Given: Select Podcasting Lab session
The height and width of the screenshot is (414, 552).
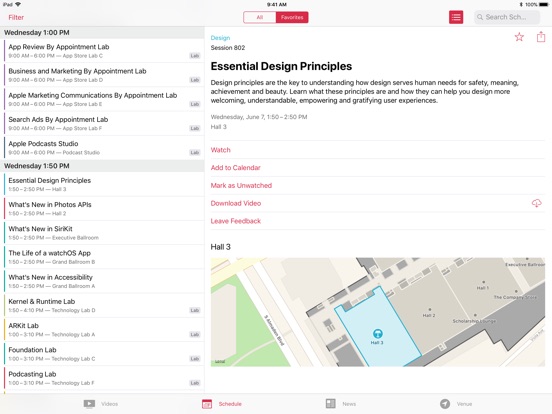Looking at the screenshot, I should pos(102,378).
